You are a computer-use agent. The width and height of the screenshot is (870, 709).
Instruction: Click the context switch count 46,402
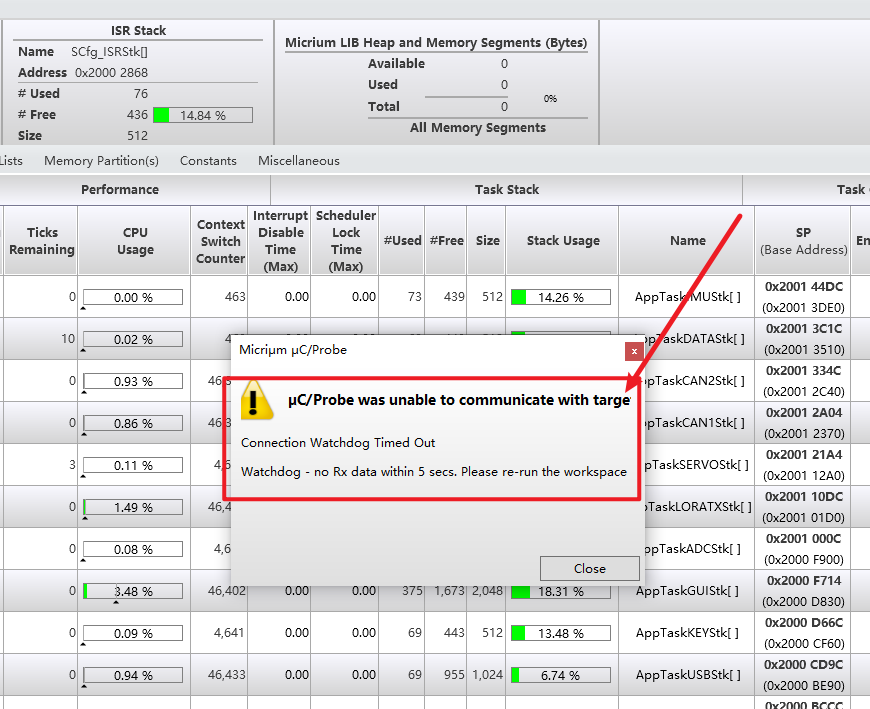226,591
